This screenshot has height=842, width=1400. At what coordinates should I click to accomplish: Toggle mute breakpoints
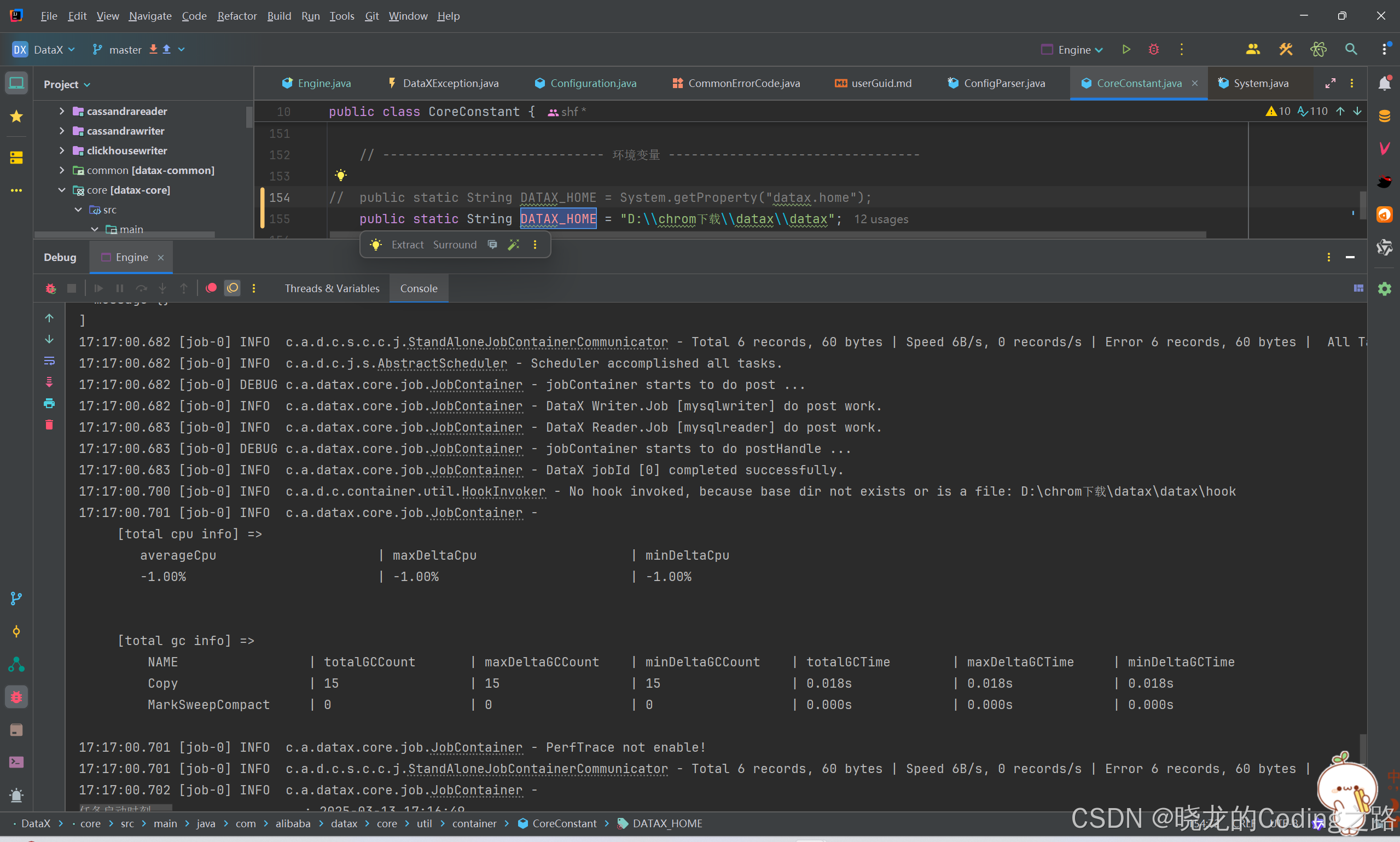tap(233, 288)
